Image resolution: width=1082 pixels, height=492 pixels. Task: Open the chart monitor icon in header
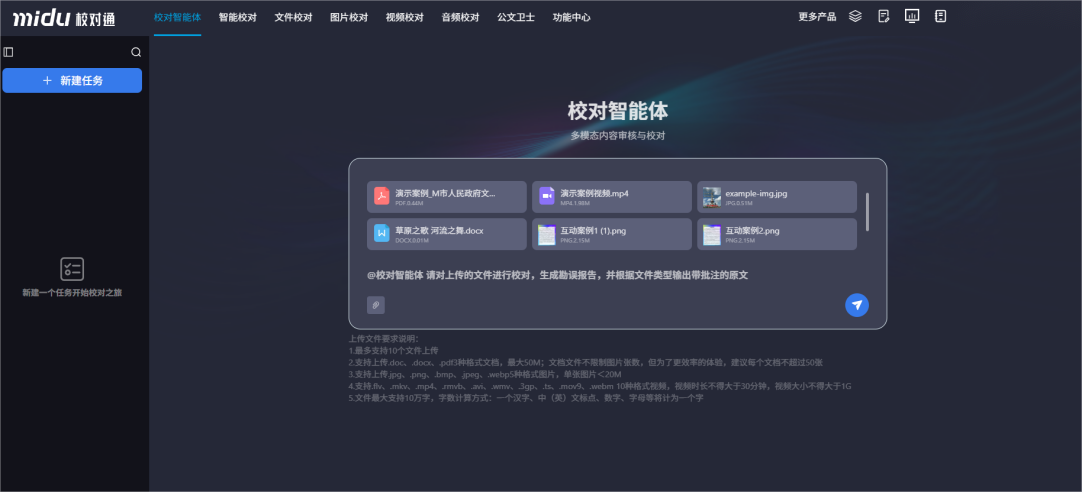(x=912, y=16)
